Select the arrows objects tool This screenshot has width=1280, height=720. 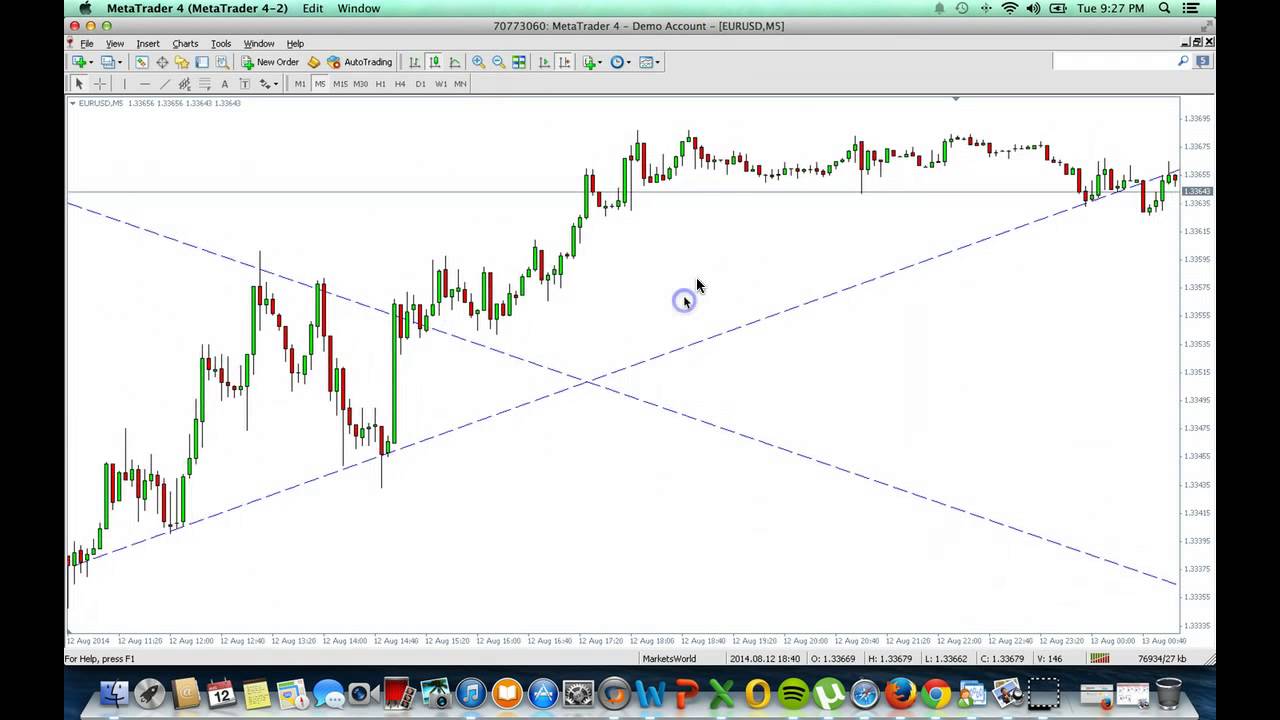pos(264,84)
